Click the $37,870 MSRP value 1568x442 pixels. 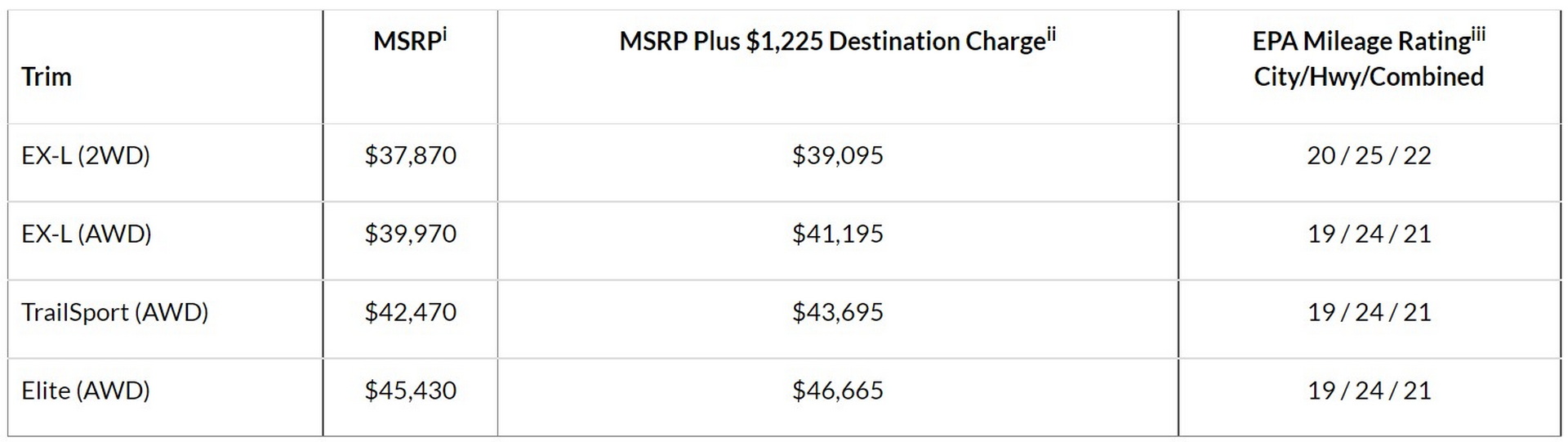pos(410,155)
